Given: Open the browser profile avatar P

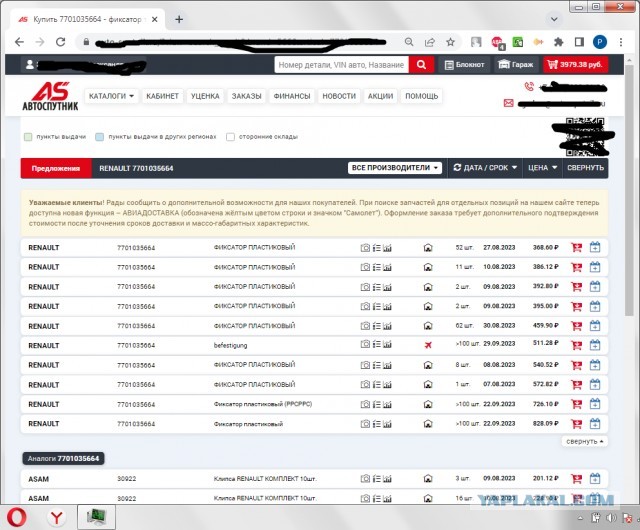Looking at the screenshot, I should tap(600, 42).
